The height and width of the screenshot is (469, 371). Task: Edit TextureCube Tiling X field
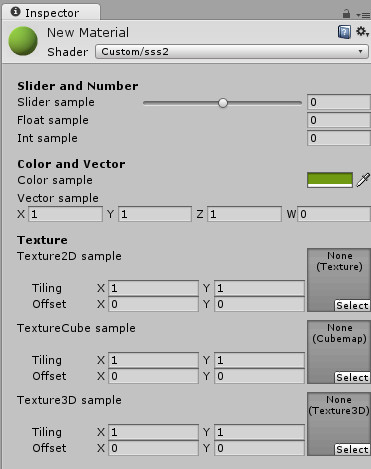(153, 360)
